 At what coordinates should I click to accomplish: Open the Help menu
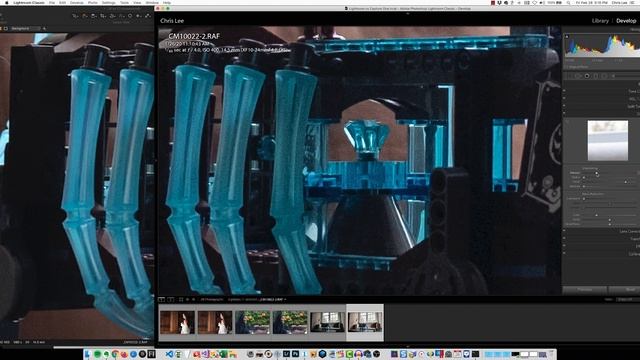[x=167, y=3]
